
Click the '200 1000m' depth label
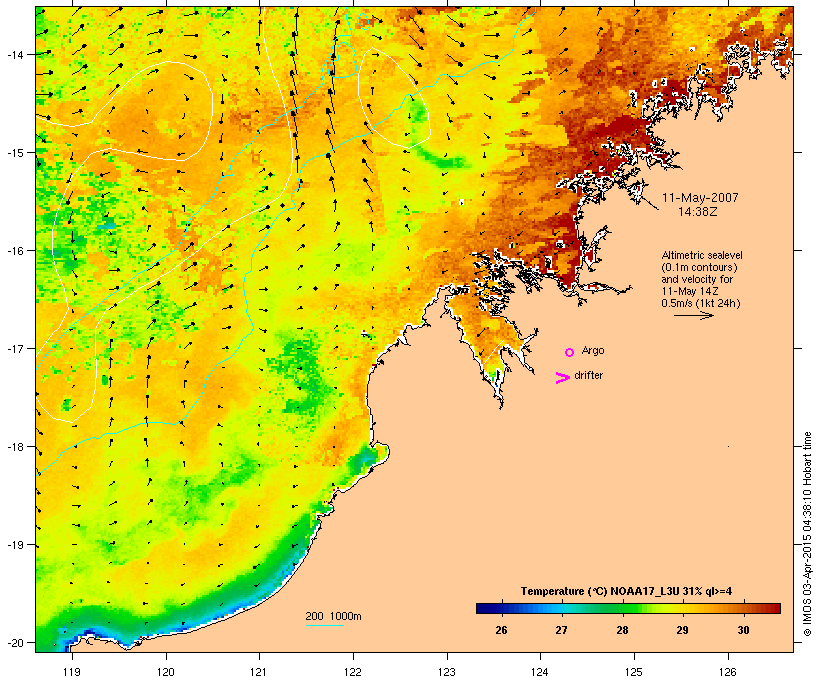coord(333,616)
